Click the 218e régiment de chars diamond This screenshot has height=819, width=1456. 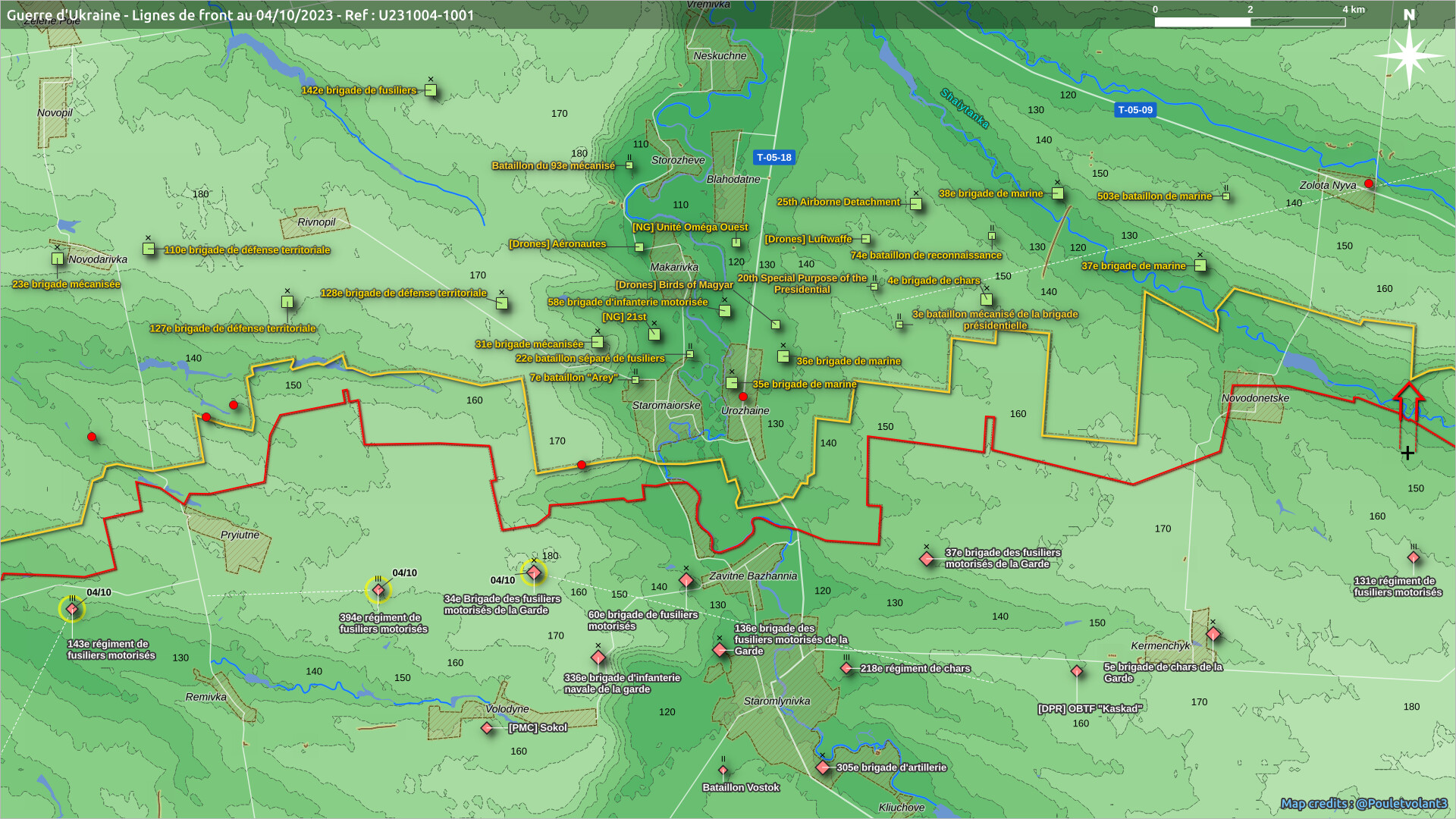click(x=846, y=668)
